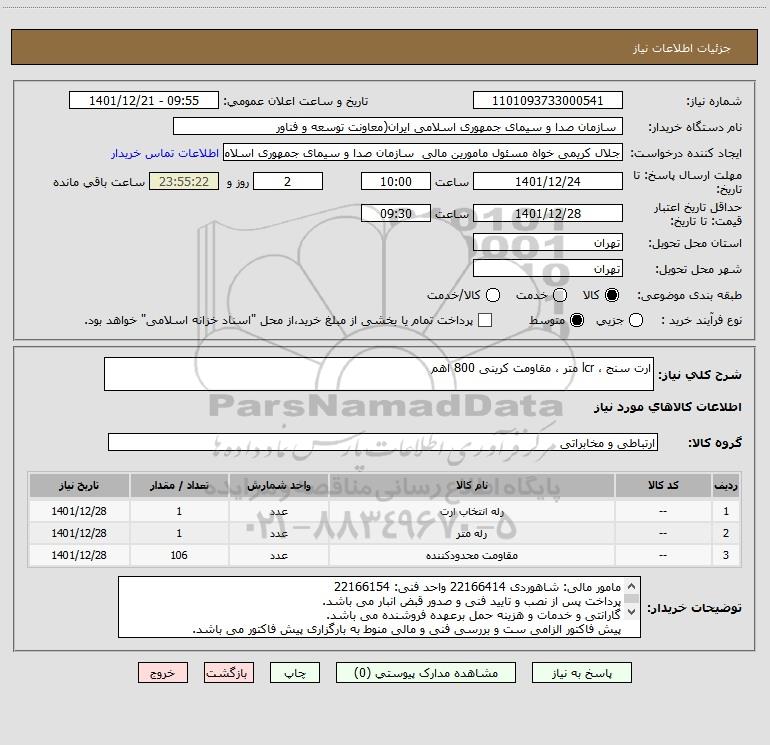The image size is (770, 745).
Task: Click the واحد شمارش column header
Action: click(x=278, y=485)
